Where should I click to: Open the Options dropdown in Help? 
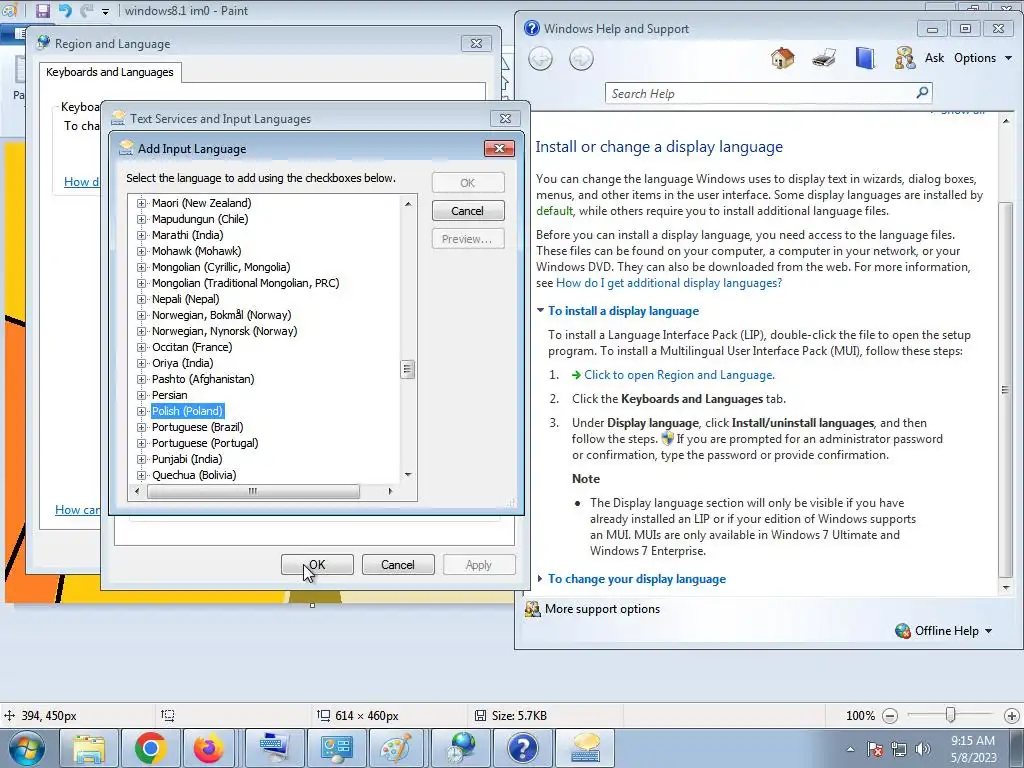point(982,57)
